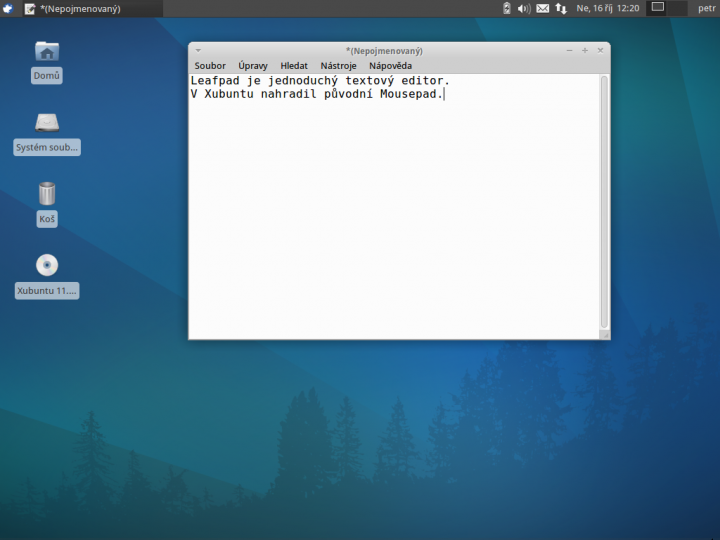Image resolution: width=720 pixels, height=540 pixels.
Task: Maximize the Leafpad window with plus button
Action: point(585,51)
